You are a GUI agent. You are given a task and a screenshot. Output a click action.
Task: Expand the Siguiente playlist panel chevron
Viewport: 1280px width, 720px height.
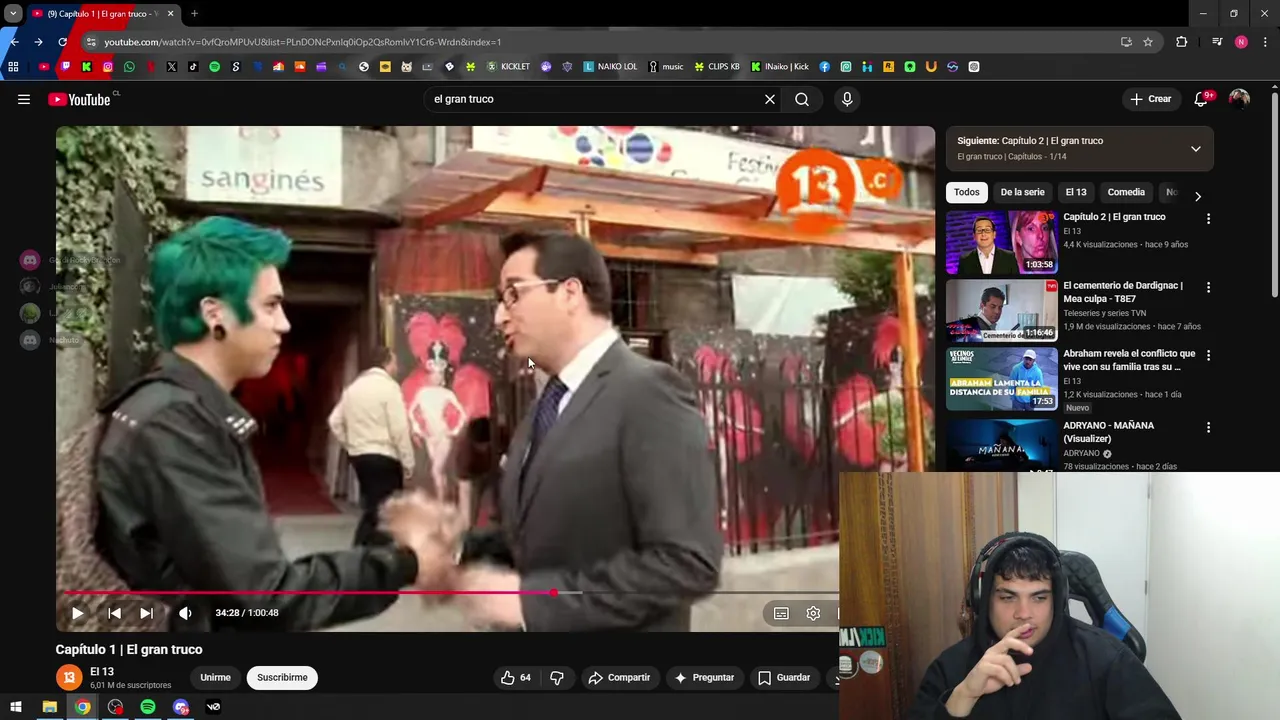(1195, 149)
